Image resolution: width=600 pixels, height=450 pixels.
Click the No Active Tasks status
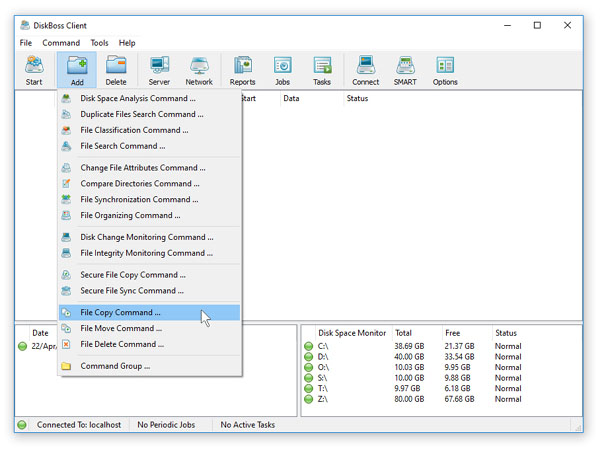pyautogui.click(x=248, y=425)
